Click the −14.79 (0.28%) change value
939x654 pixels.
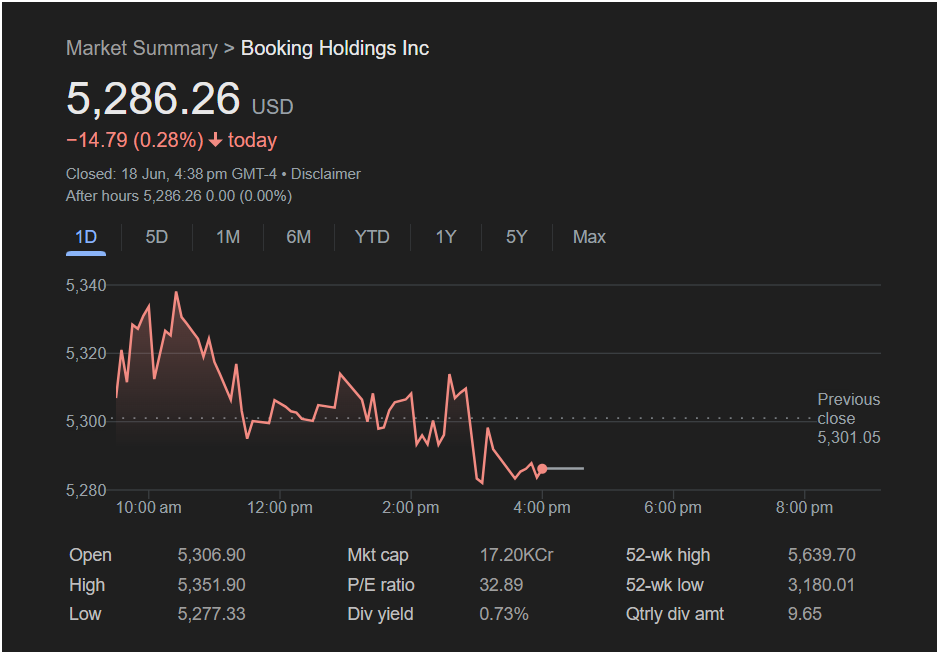click(135, 141)
